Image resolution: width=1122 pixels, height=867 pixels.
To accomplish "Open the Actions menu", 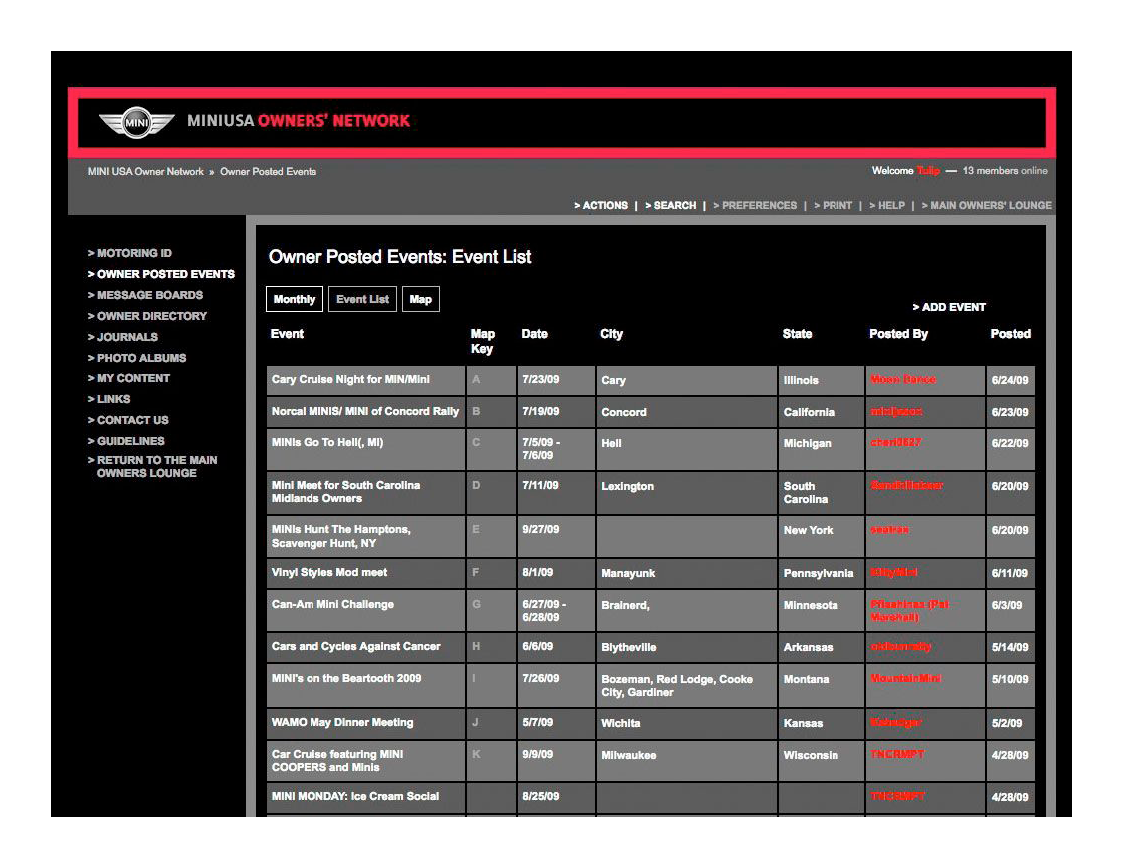I will (x=601, y=205).
